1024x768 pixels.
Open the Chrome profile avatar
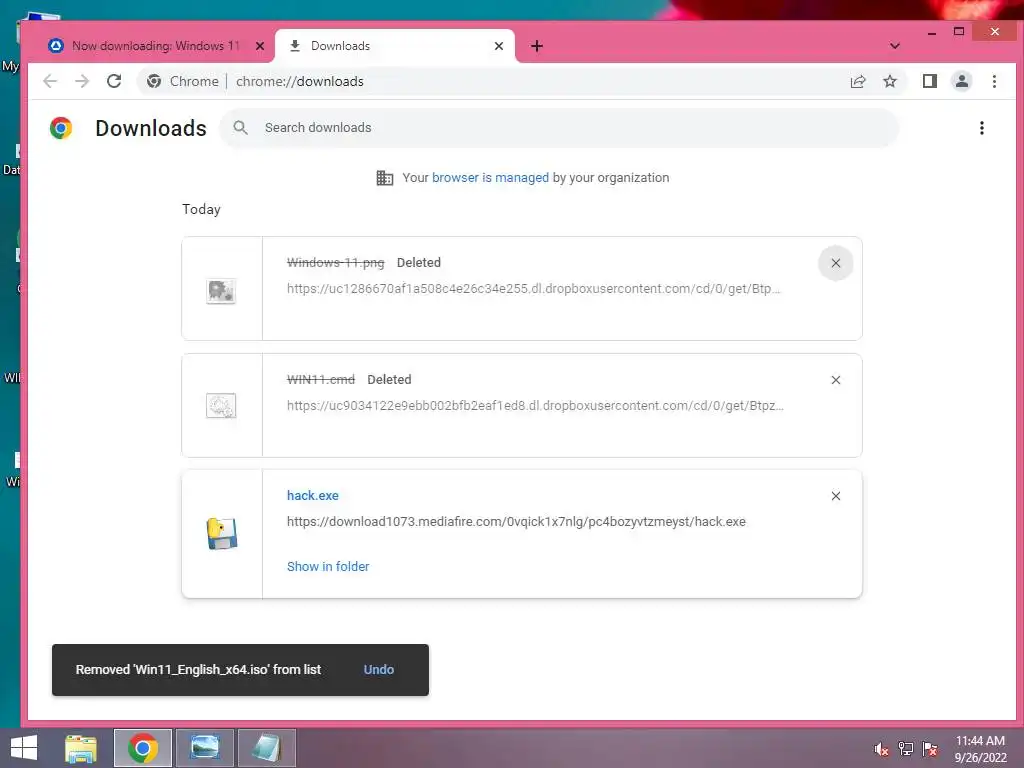(962, 81)
